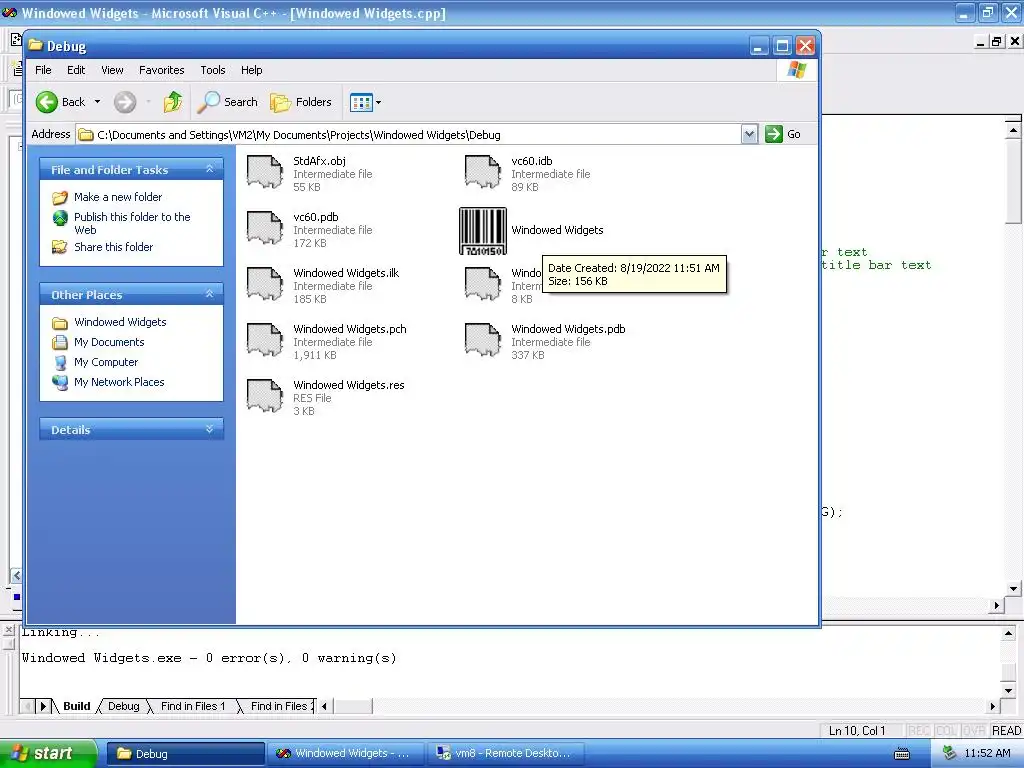
Task: Expand the Details panel
Action: [210, 429]
